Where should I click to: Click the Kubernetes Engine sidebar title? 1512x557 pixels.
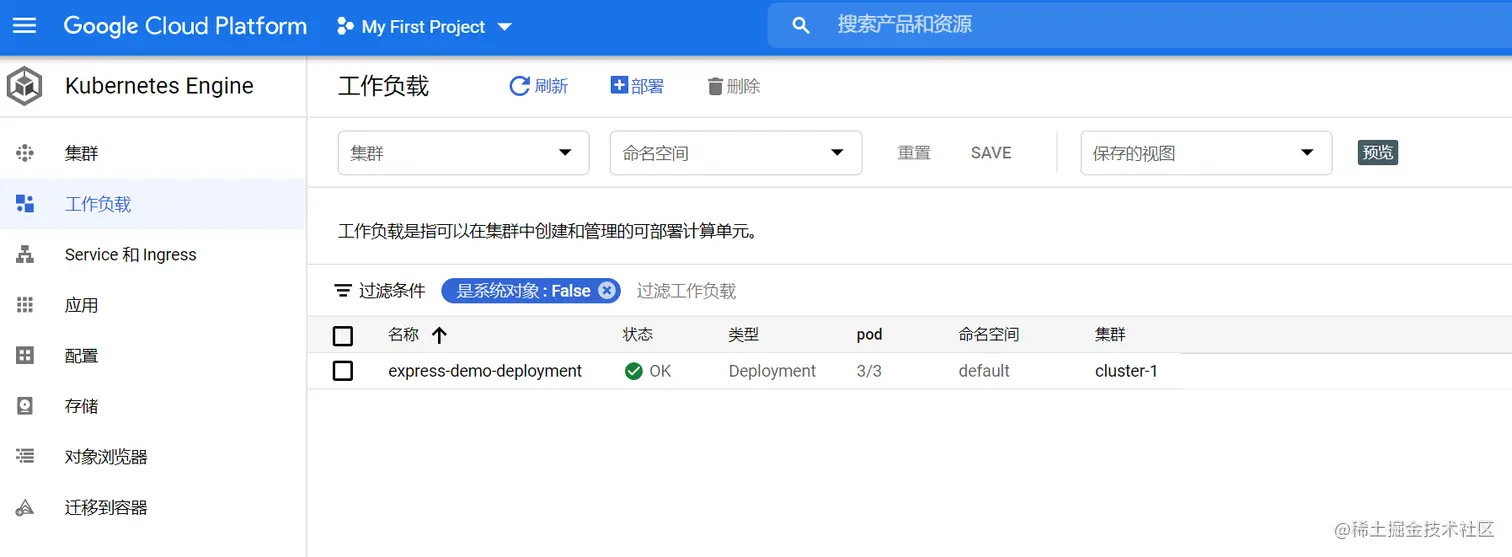click(x=159, y=86)
